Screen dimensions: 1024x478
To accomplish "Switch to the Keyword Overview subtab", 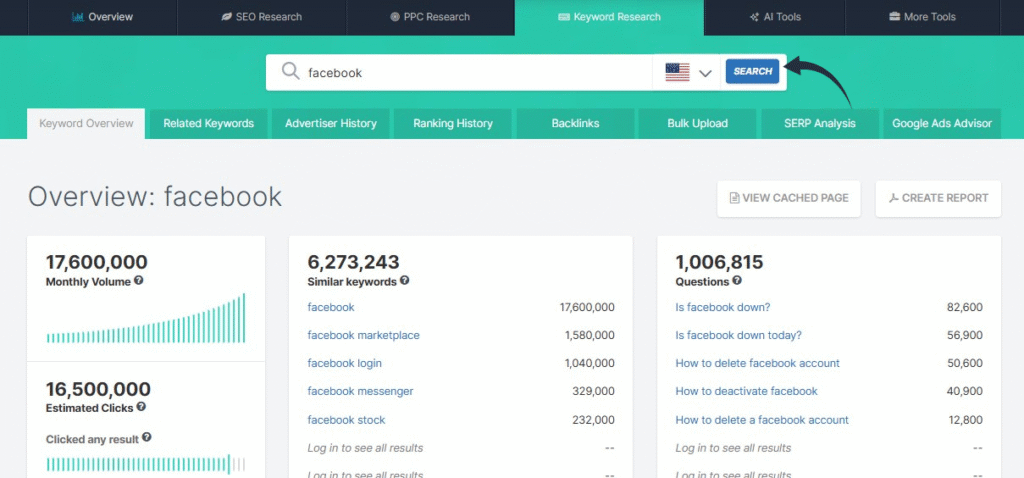I will pyautogui.click(x=86, y=123).
